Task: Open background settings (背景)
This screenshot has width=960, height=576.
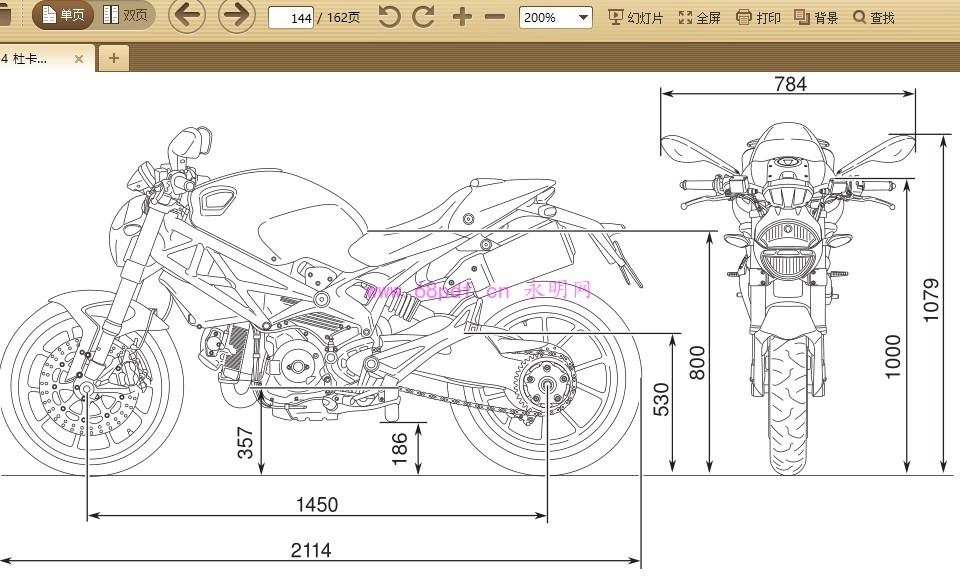Action: point(816,18)
